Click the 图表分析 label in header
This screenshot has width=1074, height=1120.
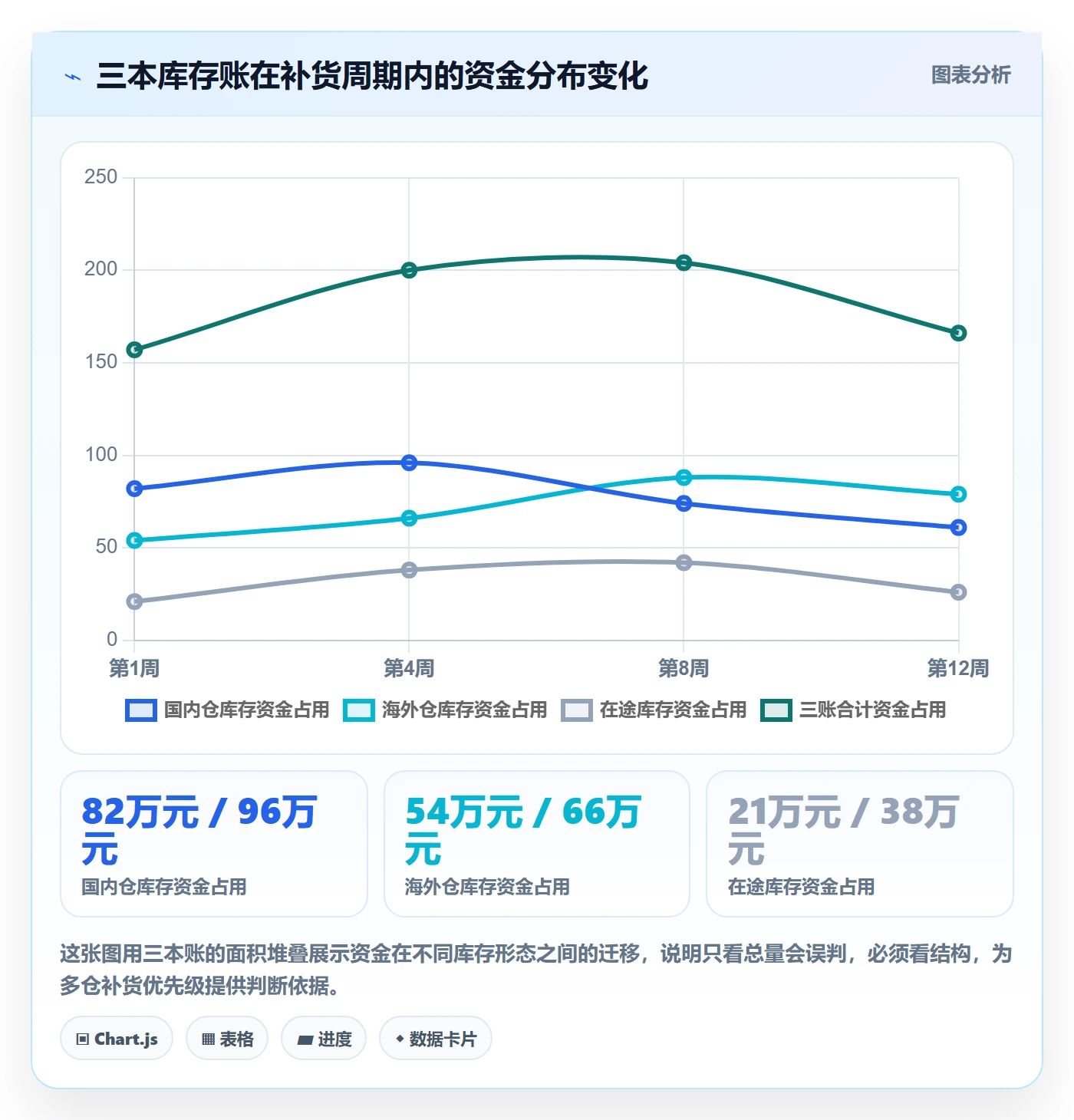click(x=970, y=75)
